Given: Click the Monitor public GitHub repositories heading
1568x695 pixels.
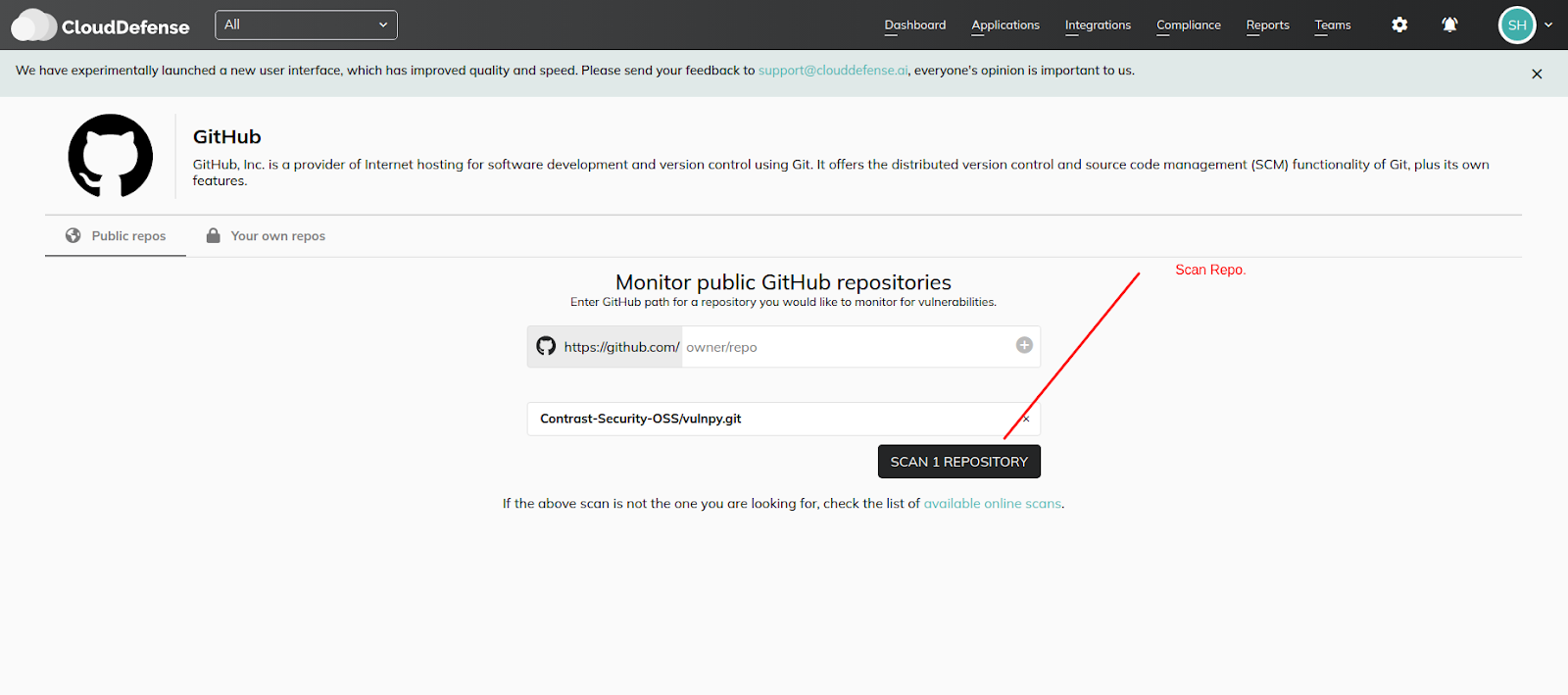Looking at the screenshot, I should (783, 282).
